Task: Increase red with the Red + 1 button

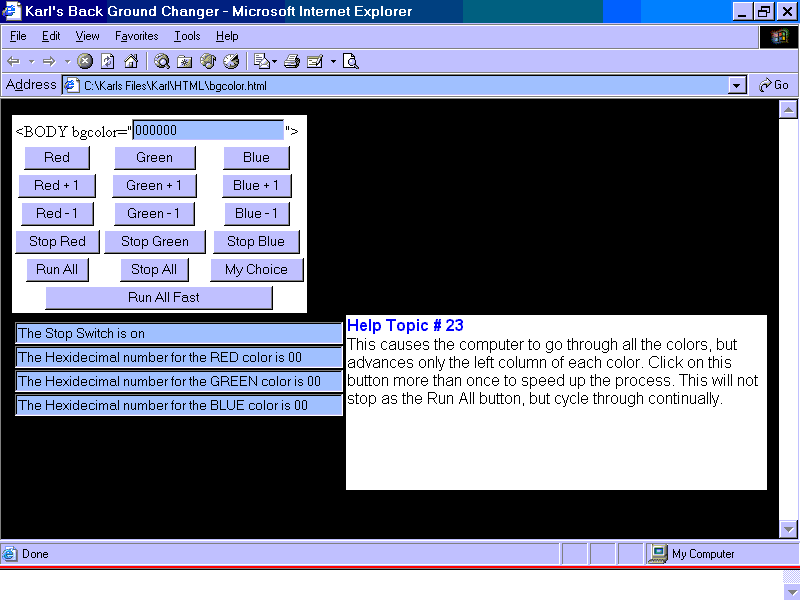Action: tap(57, 186)
